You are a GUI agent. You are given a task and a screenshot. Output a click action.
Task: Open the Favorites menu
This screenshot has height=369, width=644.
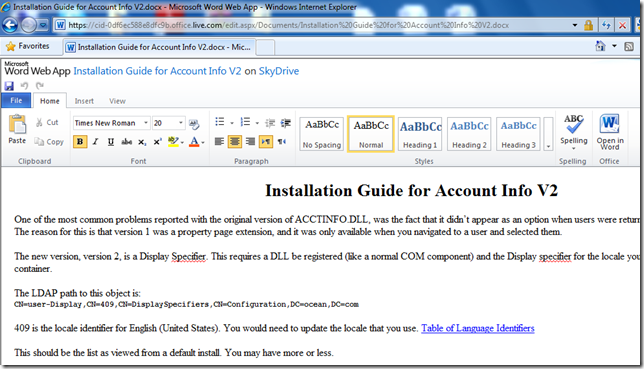click(28, 46)
